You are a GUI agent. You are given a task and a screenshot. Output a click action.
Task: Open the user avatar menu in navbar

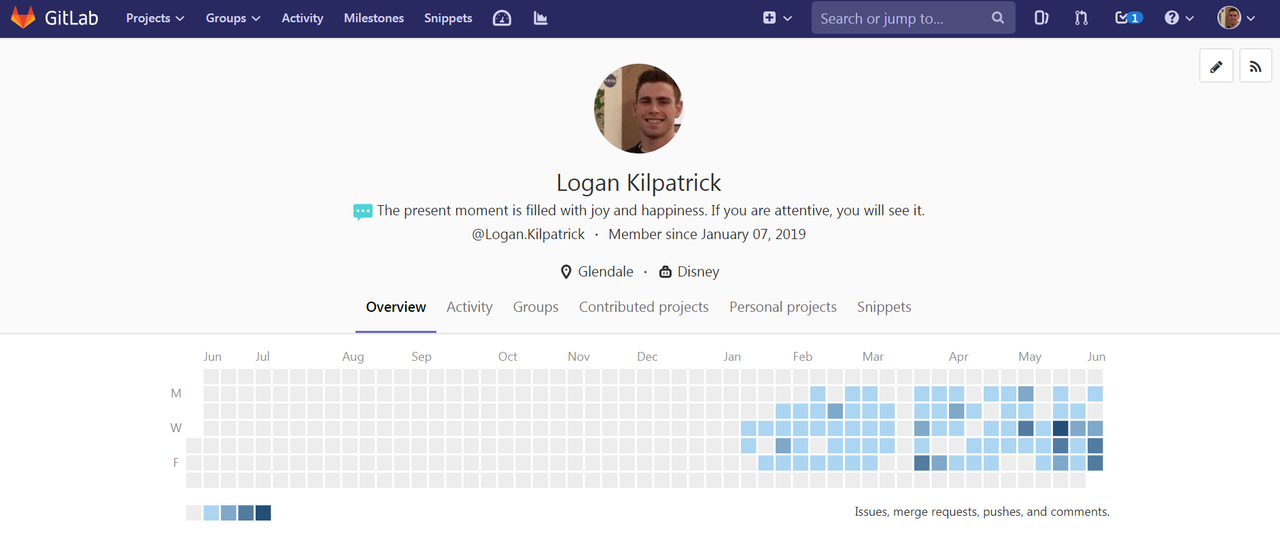1236,18
